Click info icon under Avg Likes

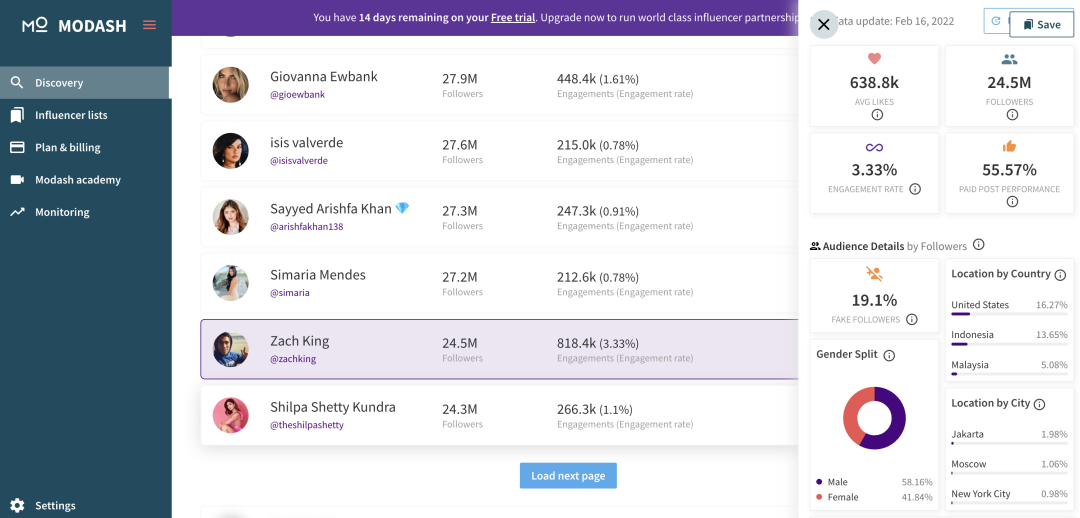pos(877,115)
